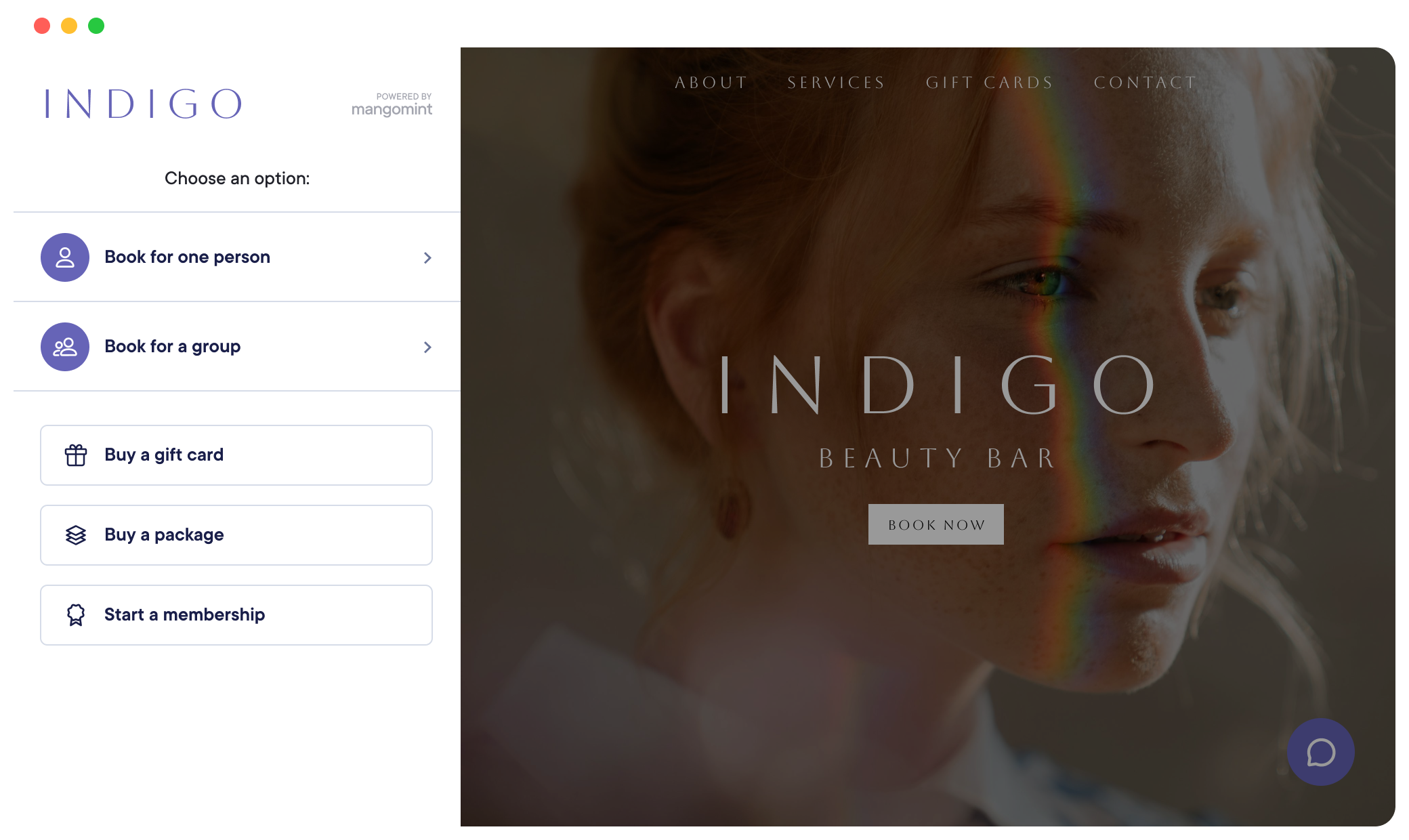Open the CONTACT page
1409x840 pixels.
point(1145,83)
